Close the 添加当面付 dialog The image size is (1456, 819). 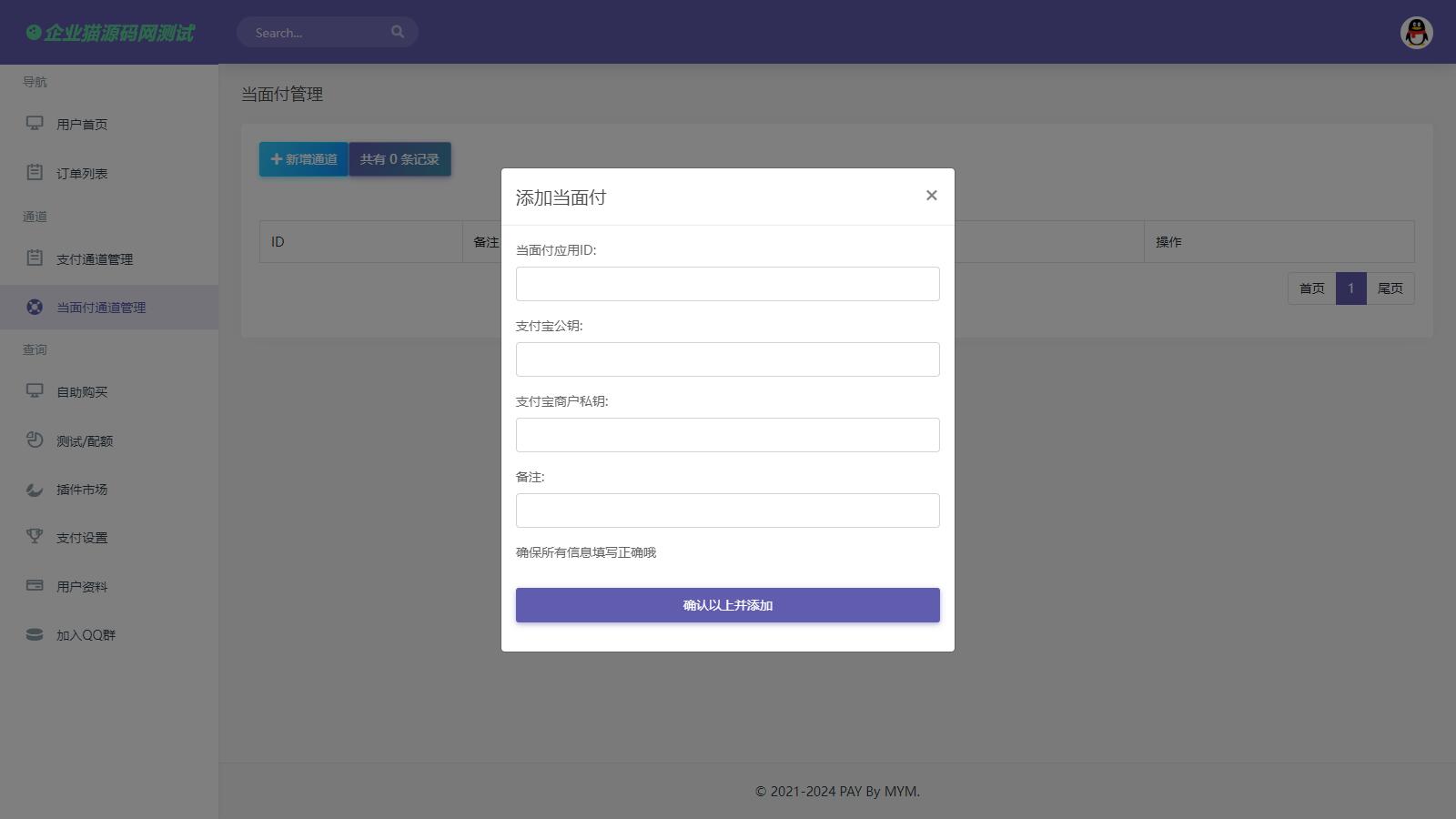[x=931, y=196]
